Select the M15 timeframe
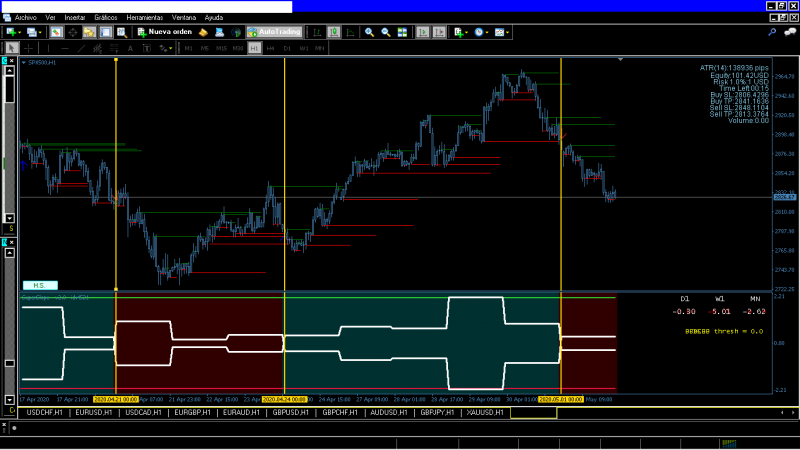 (221, 48)
